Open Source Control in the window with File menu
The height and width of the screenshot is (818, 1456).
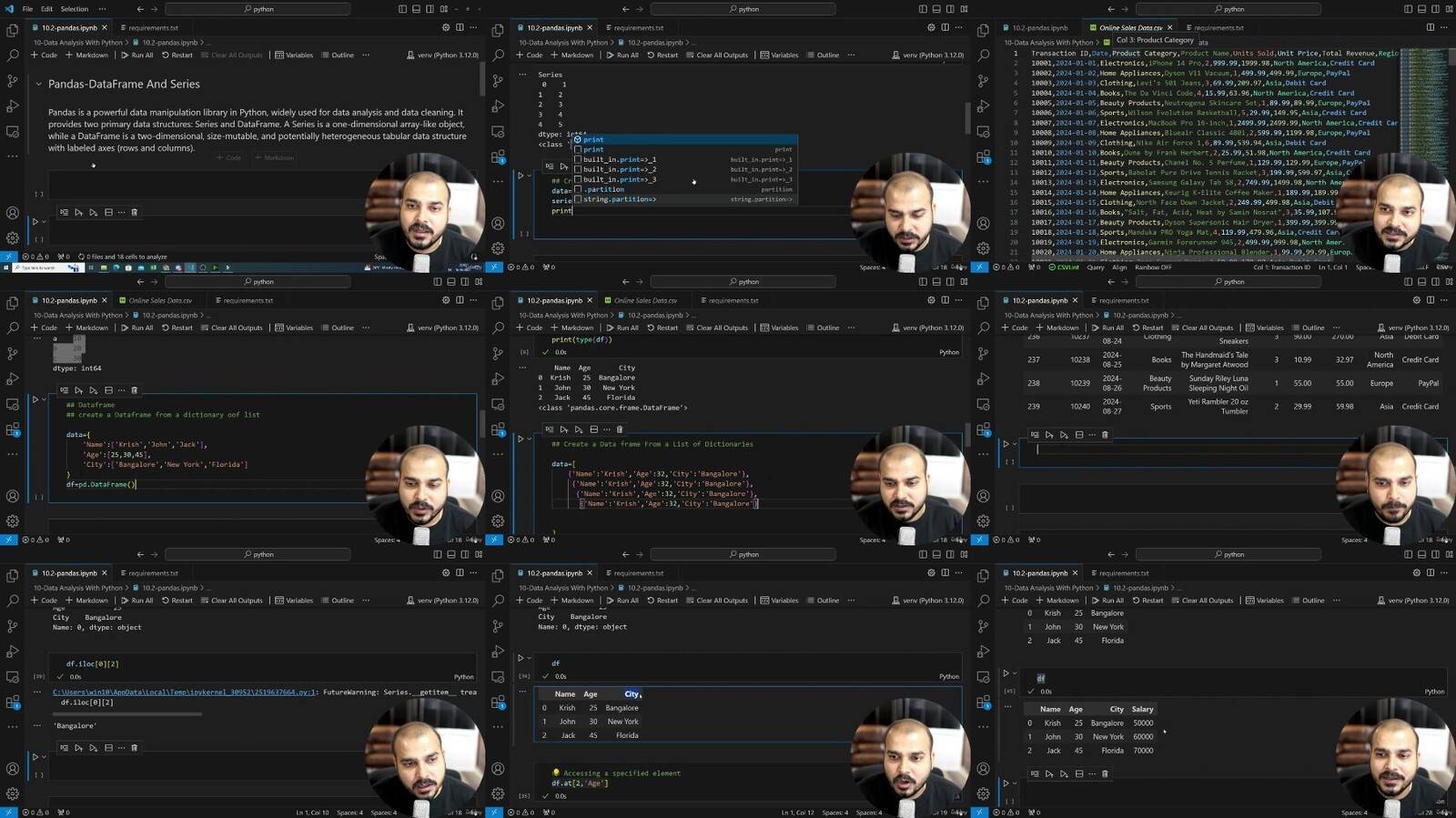tap(13, 81)
